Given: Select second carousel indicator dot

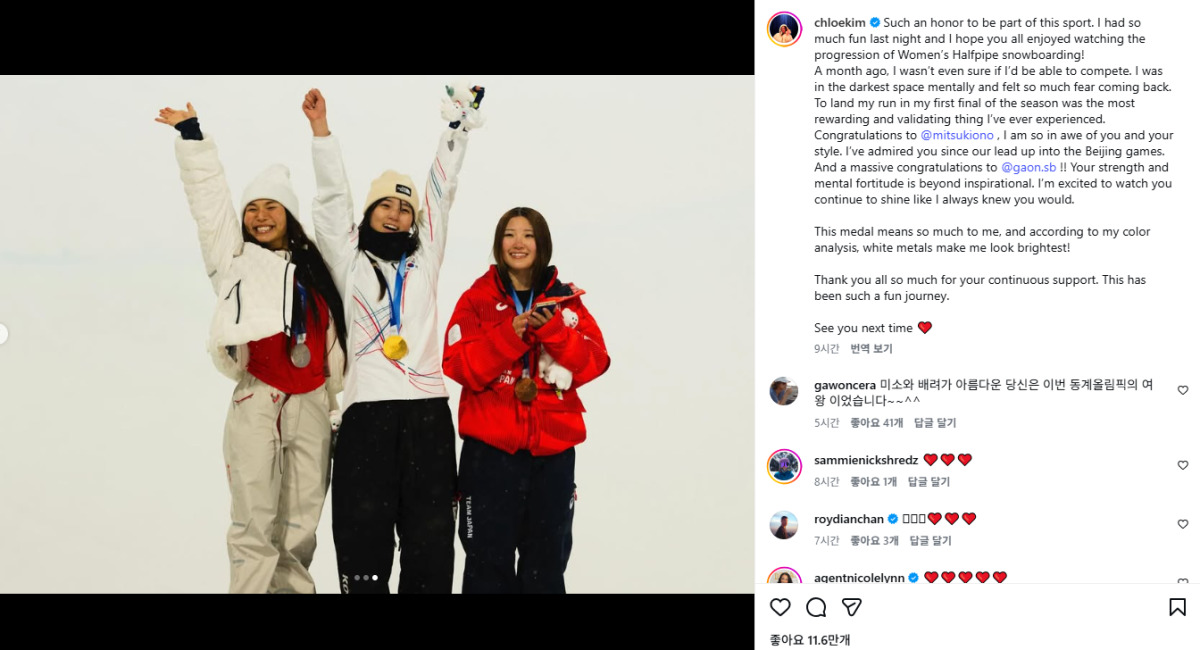Looking at the screenshot, I should [x=365, y=578].
